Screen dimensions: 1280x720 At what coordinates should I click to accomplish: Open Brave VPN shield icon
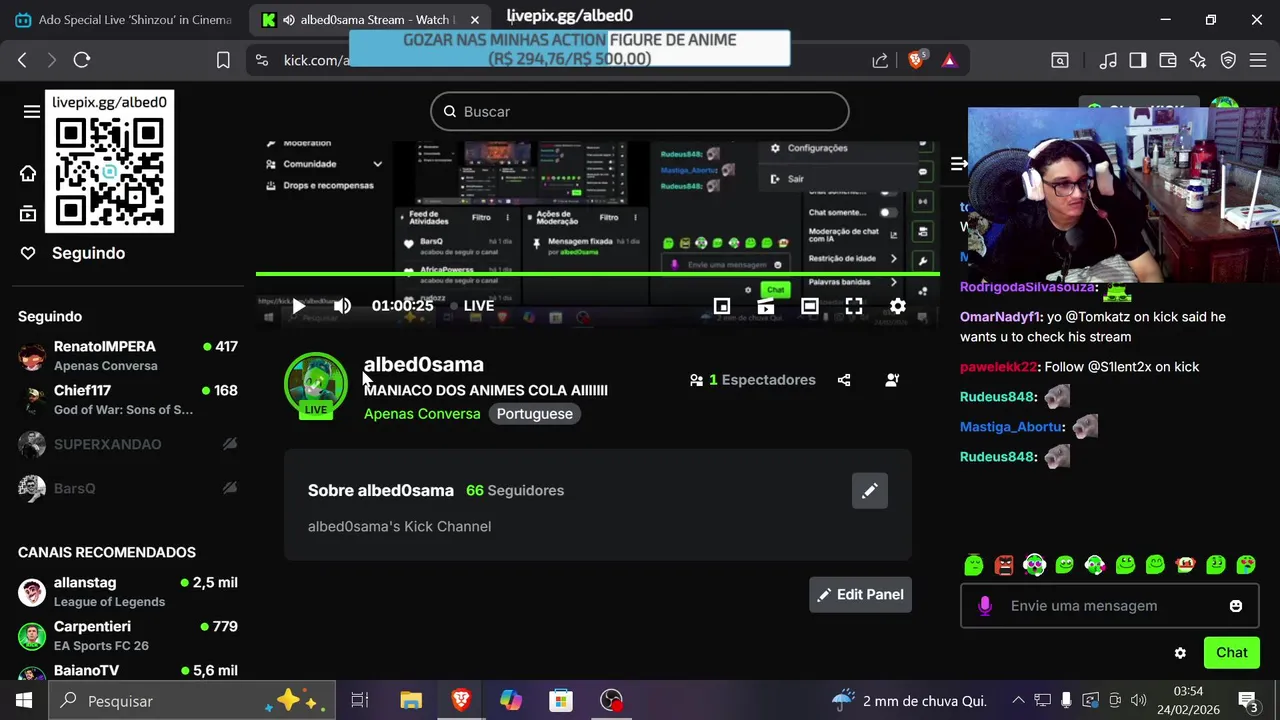pyautogui.click(x=1229, y=60)
